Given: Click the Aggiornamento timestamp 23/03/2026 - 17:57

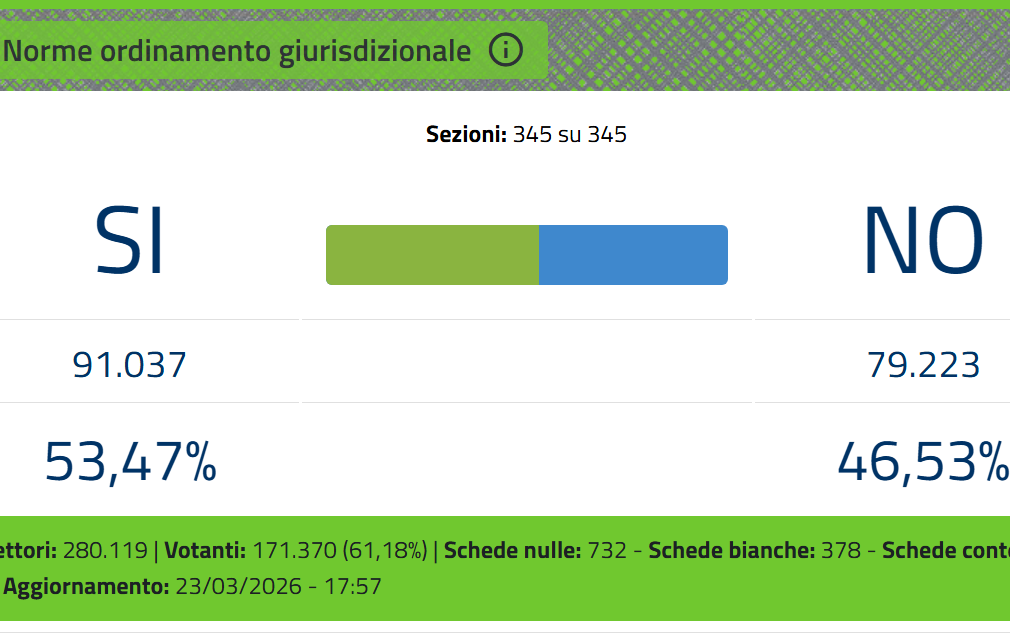Looking at the screenshot, I should [x=278, y=586].
